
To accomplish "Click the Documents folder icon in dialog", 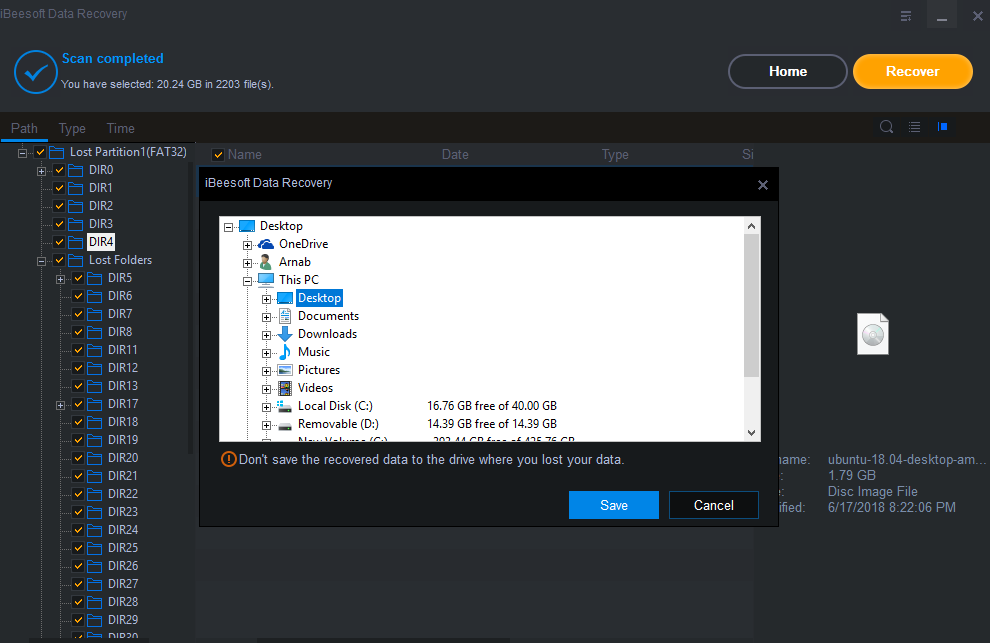I will [x=285, y=316].
